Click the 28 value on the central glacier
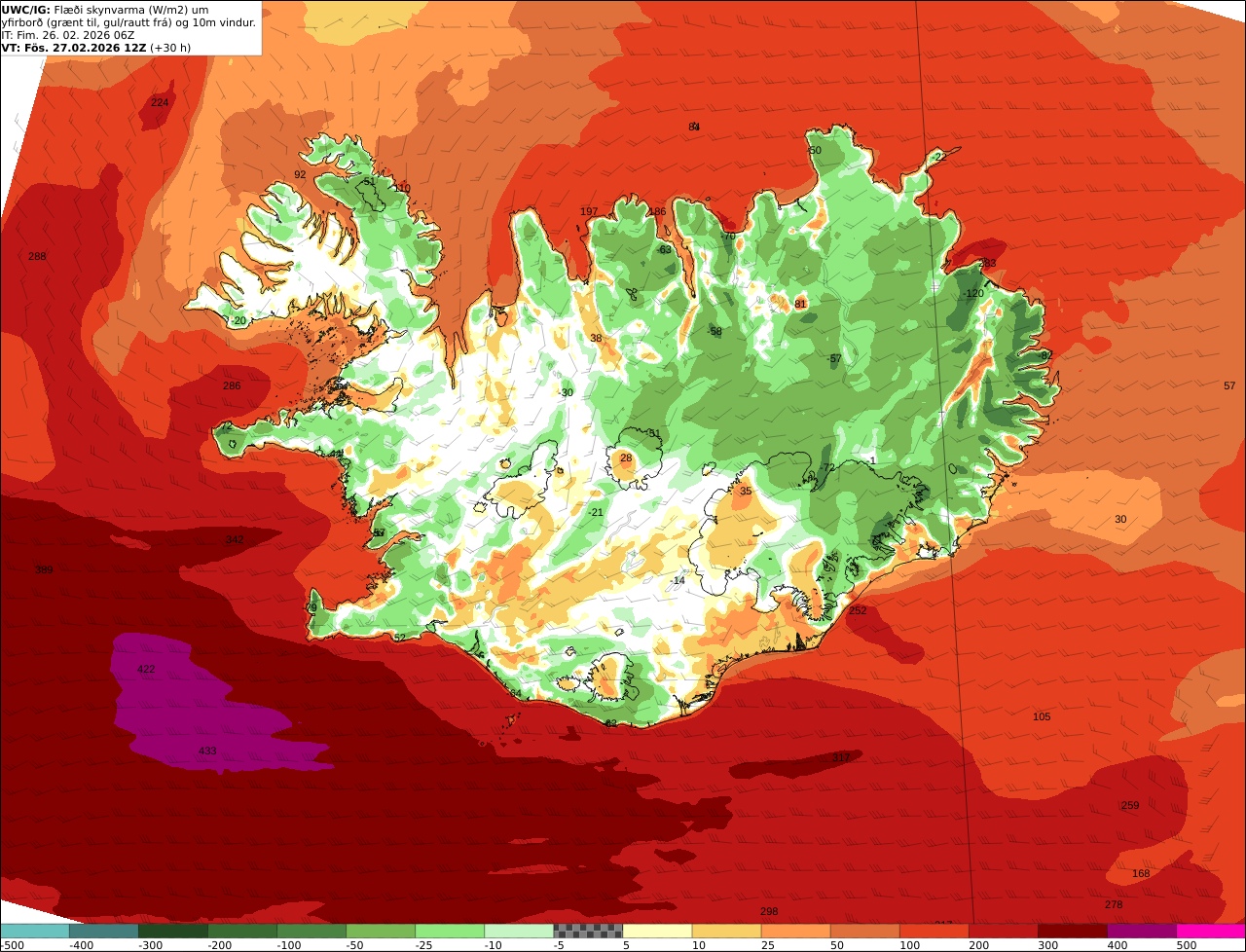The height and width of the screenshot is (952, 1246). 626,458
